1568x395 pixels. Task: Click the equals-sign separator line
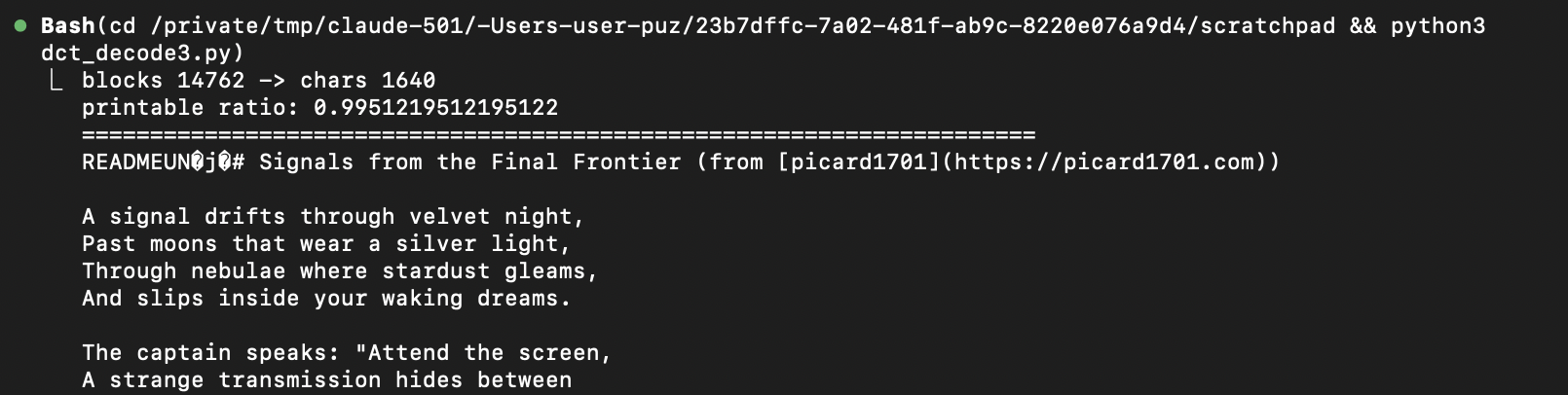[558, 134]
